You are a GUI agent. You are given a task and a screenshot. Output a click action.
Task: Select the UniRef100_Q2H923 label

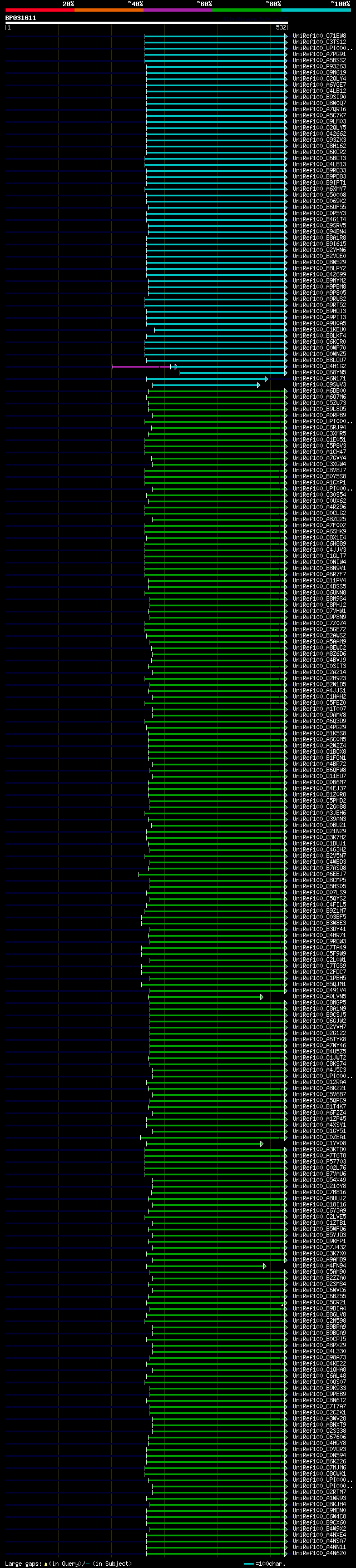pyautogui.click(x=319, y=678)
